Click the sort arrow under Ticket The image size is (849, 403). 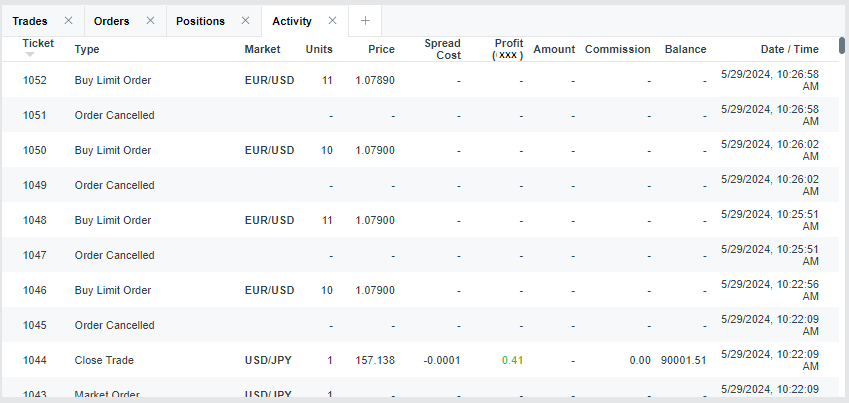(30, 55)
